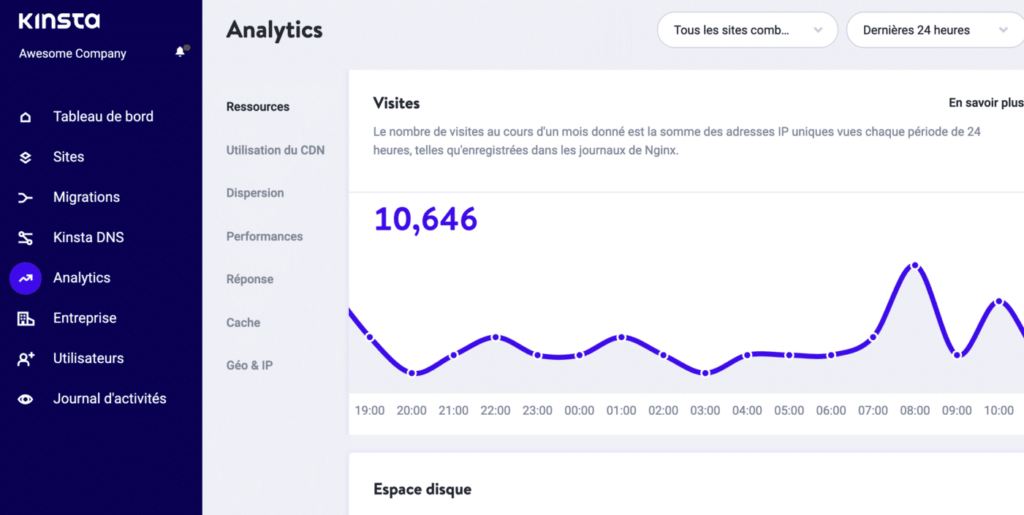Click the Kinsta DNS icon
The height and width of the screenshot is (515, 1024).
click(x=26, y=238)
